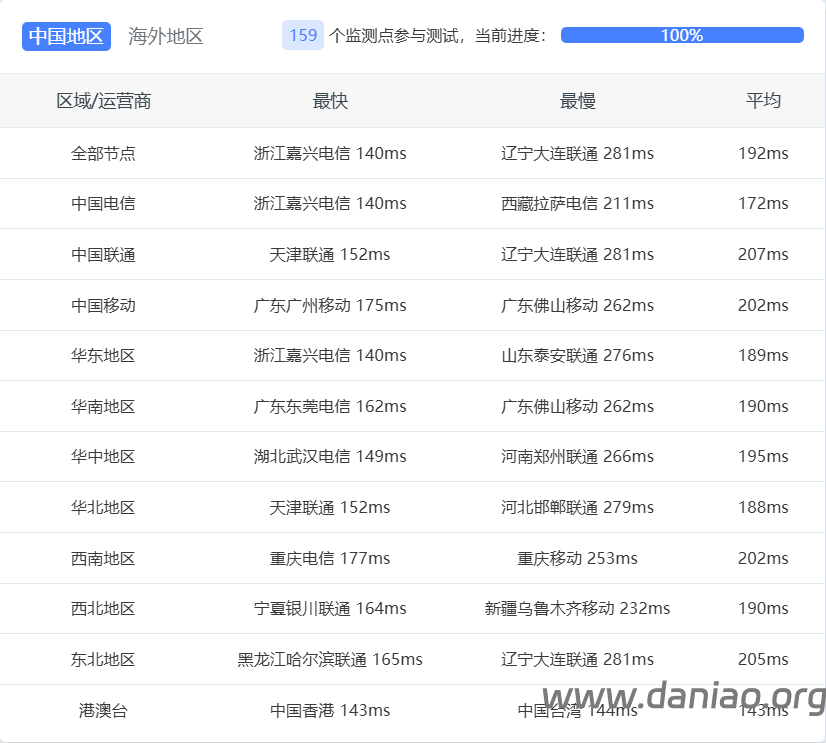This screenshot has height=743, width=826.
Task: Select the 中国地区 tab
Action: 66,36
